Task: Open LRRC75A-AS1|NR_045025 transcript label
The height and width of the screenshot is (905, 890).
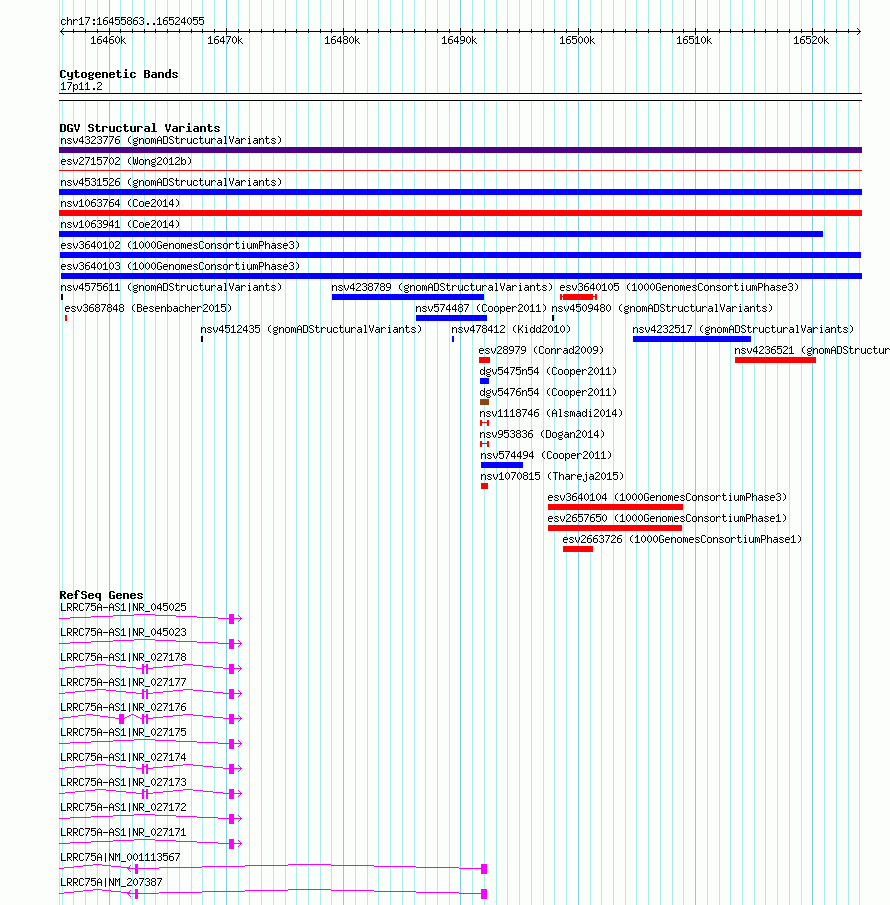Action: click(x=124, y=607)
